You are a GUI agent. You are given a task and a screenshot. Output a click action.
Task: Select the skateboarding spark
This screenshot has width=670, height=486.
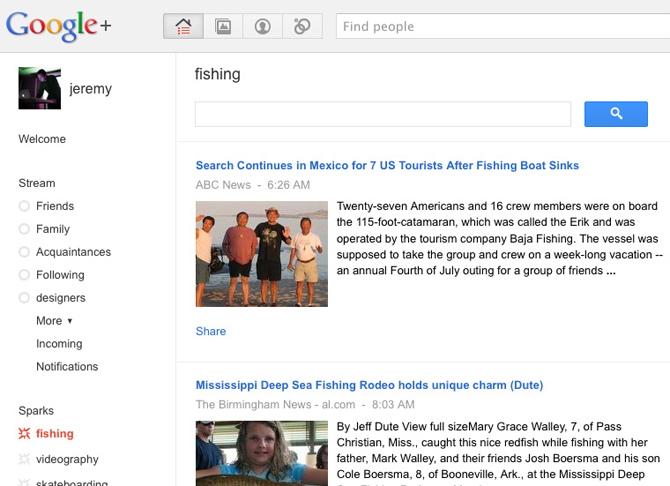pyautogui.click(x=72, y=482)
